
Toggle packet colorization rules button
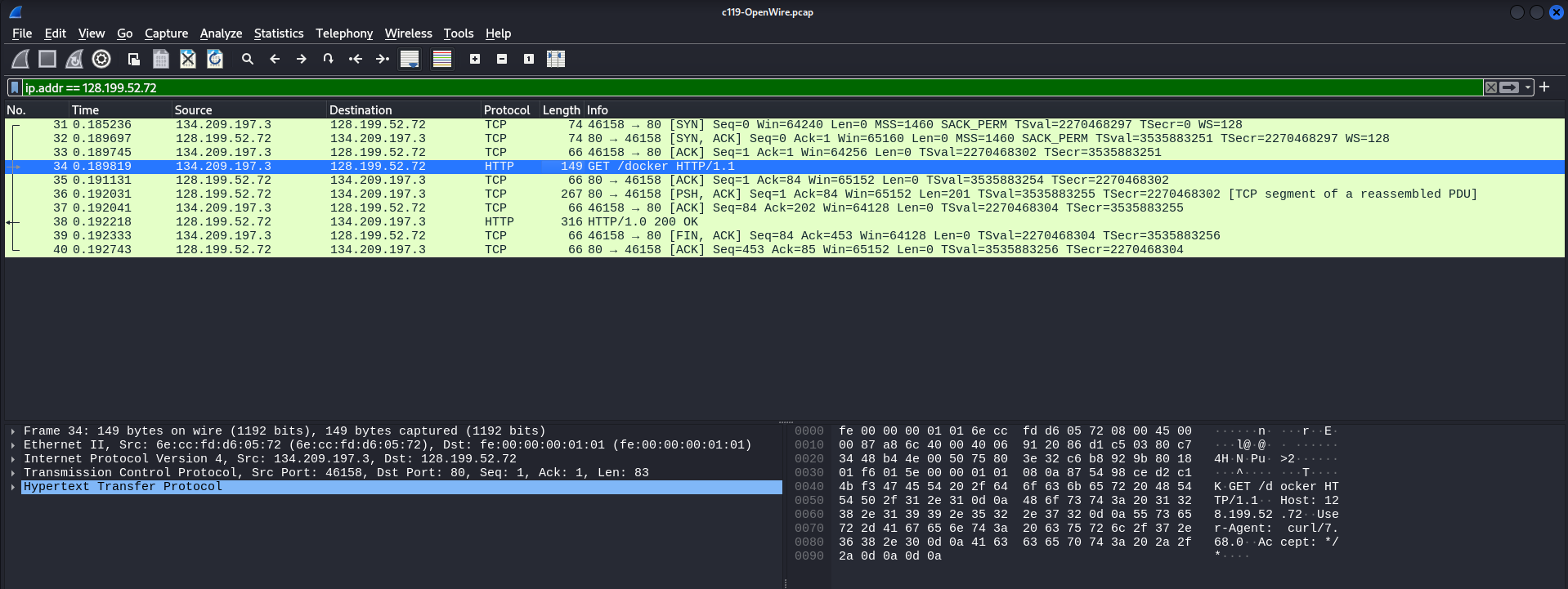coord(442,59)
